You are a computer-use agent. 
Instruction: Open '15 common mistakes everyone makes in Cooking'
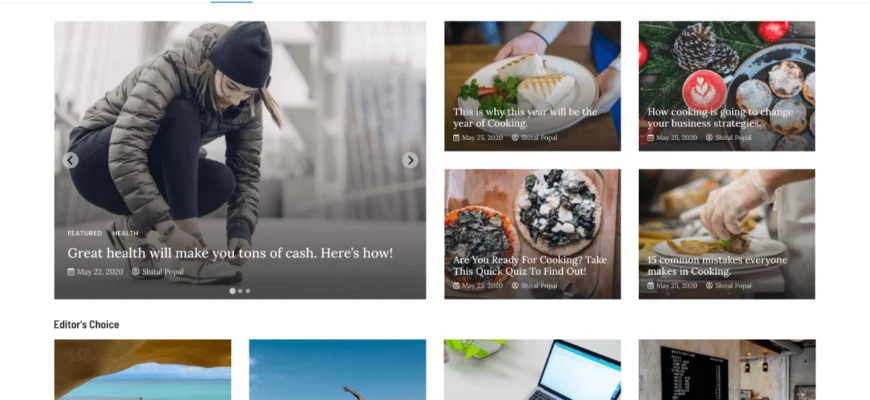(717, 266)
